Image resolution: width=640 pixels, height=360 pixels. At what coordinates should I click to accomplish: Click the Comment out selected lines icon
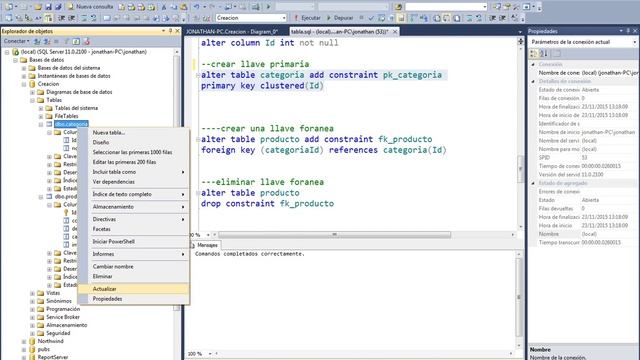coord(469,18)
